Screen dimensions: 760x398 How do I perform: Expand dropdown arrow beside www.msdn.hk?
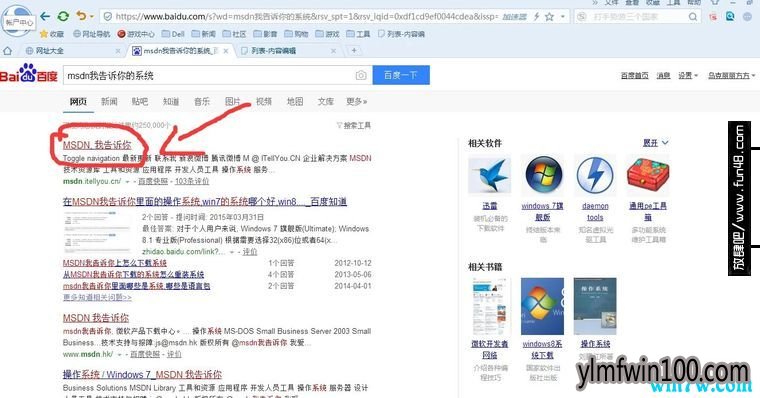coord(120,355)
